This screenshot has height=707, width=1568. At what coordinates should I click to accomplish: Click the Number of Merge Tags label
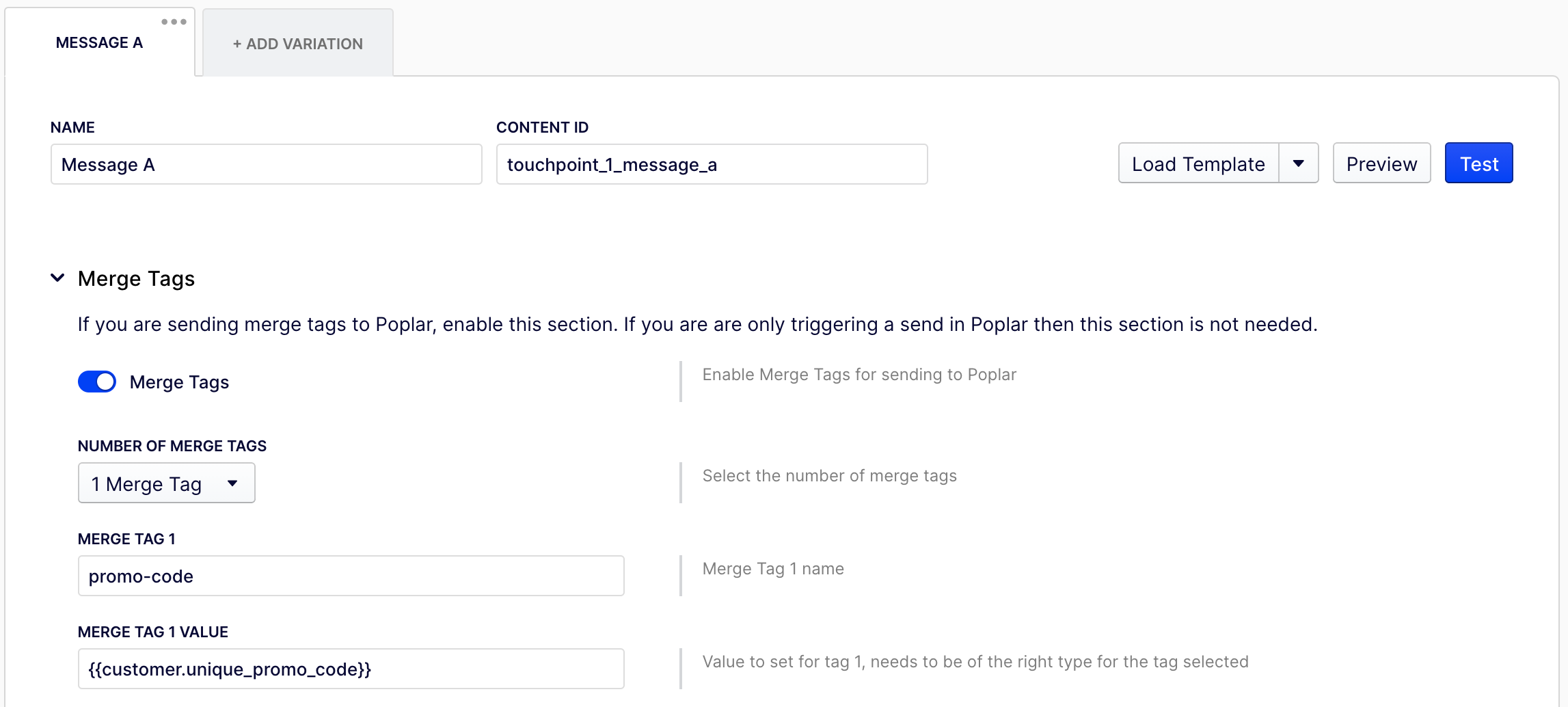coord(172,446)
